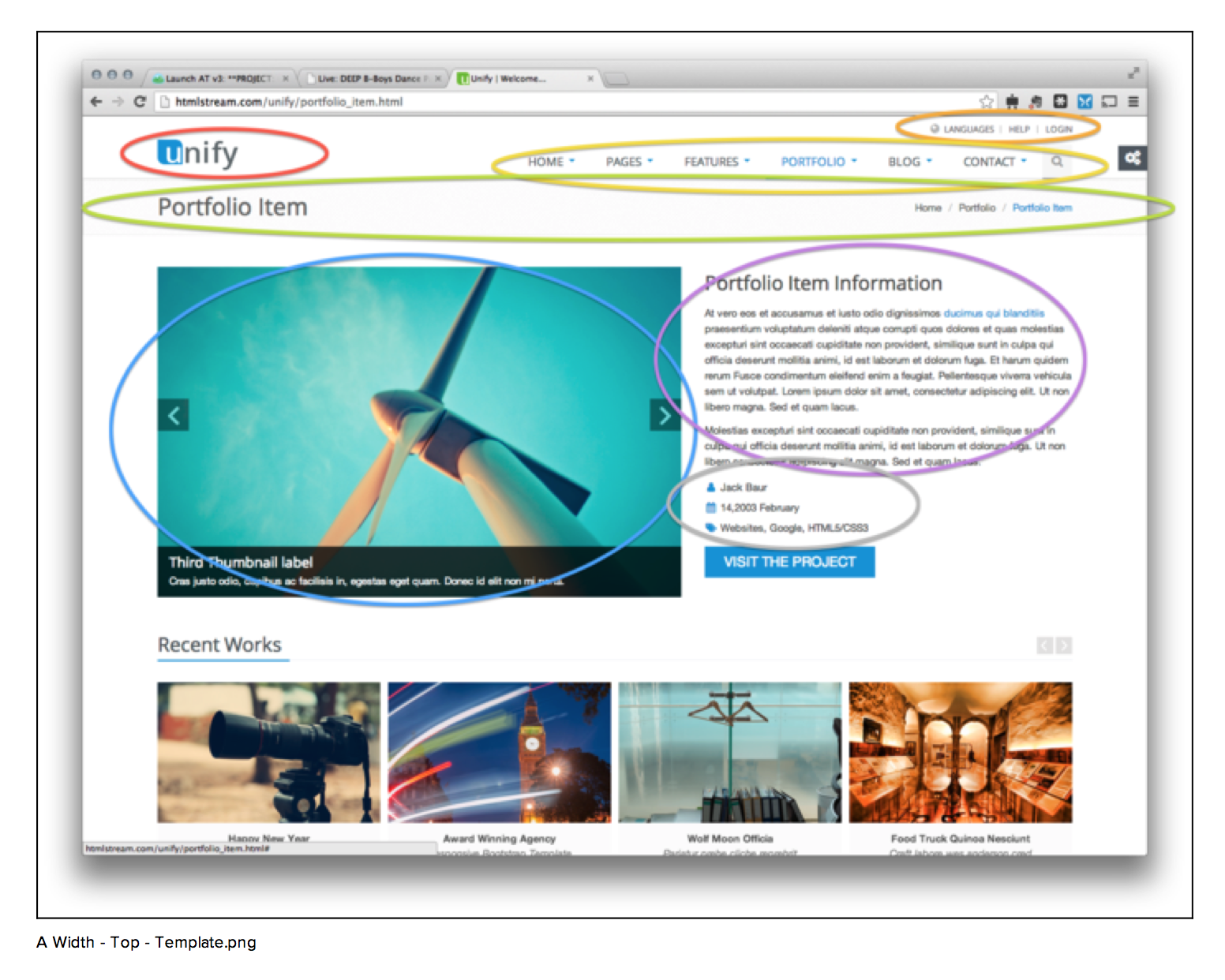Click the search magnifier in the navigation
1225x980 pixels.
1057,162
